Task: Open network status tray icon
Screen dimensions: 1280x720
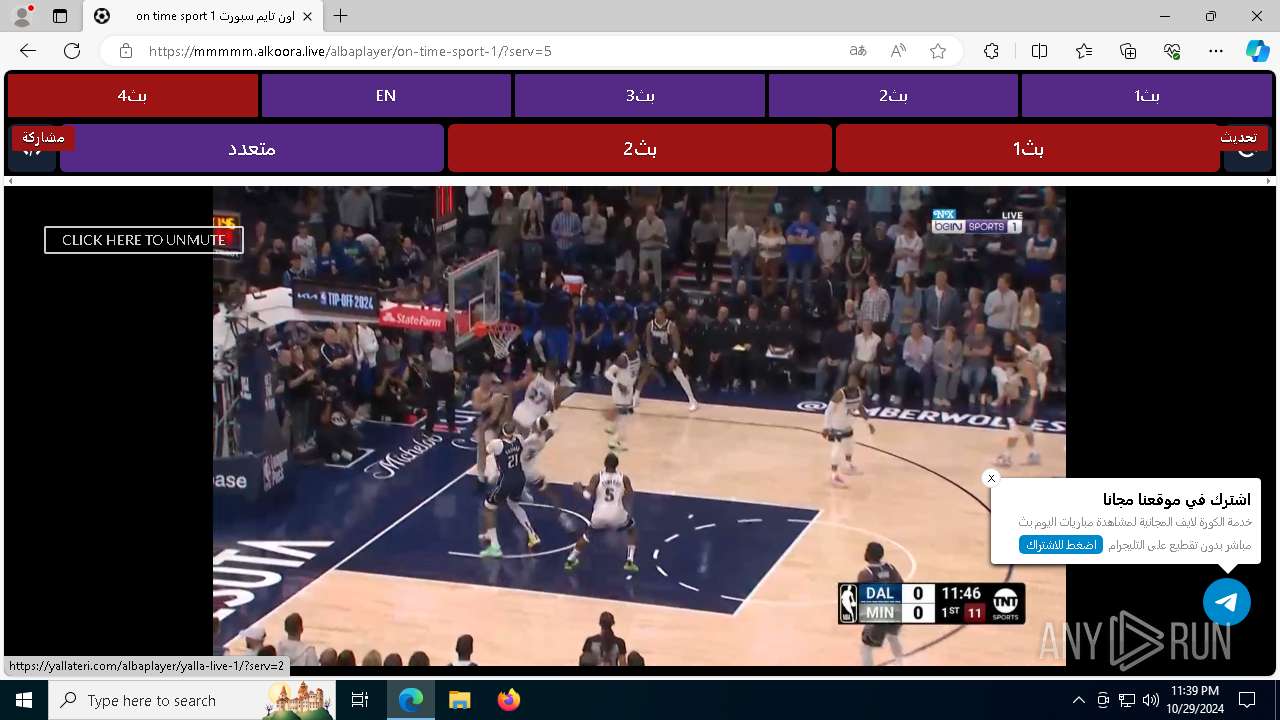Action: coord(1127,700)
